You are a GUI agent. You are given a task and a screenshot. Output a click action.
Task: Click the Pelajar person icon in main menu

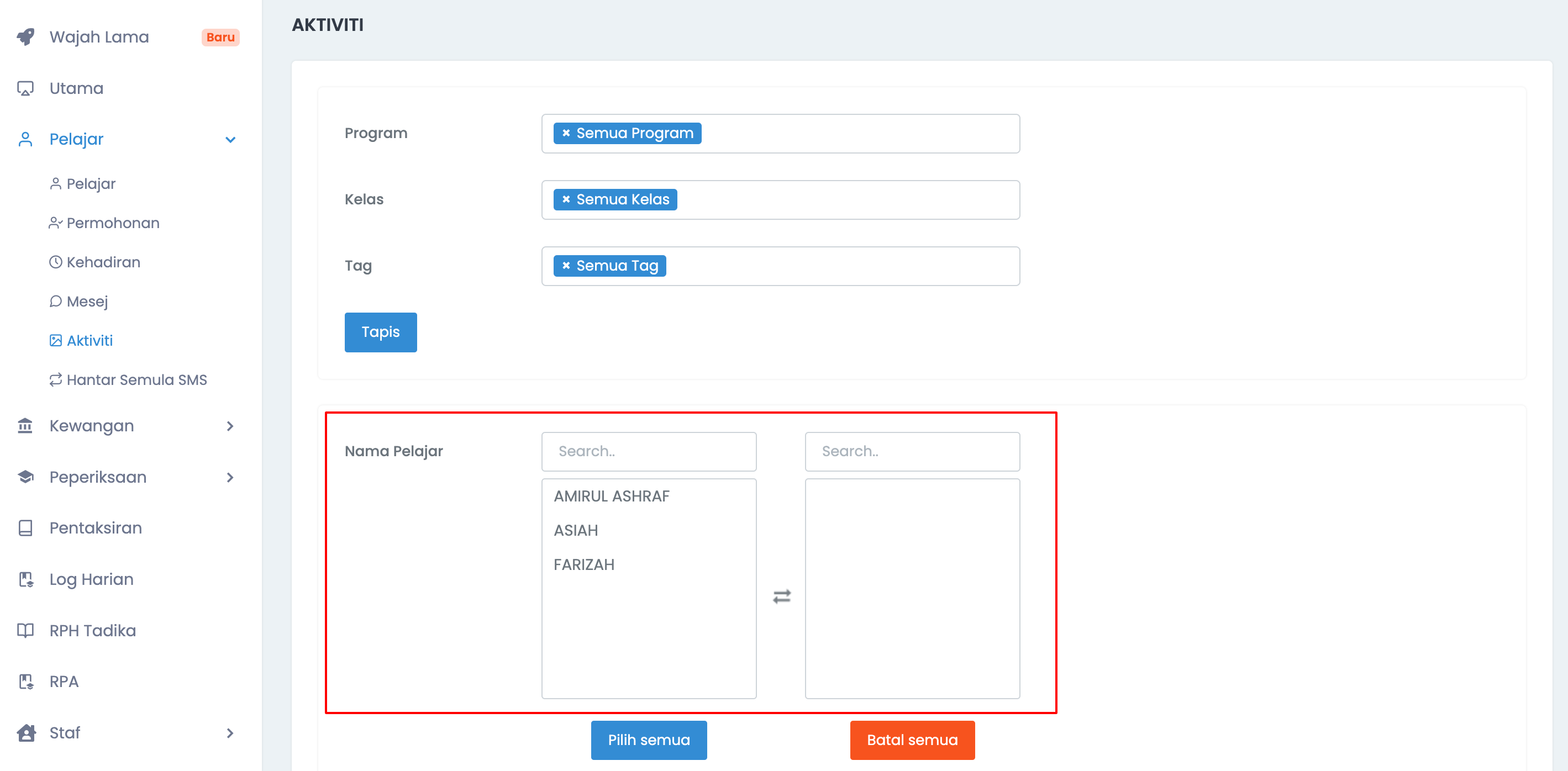point(25,139)
